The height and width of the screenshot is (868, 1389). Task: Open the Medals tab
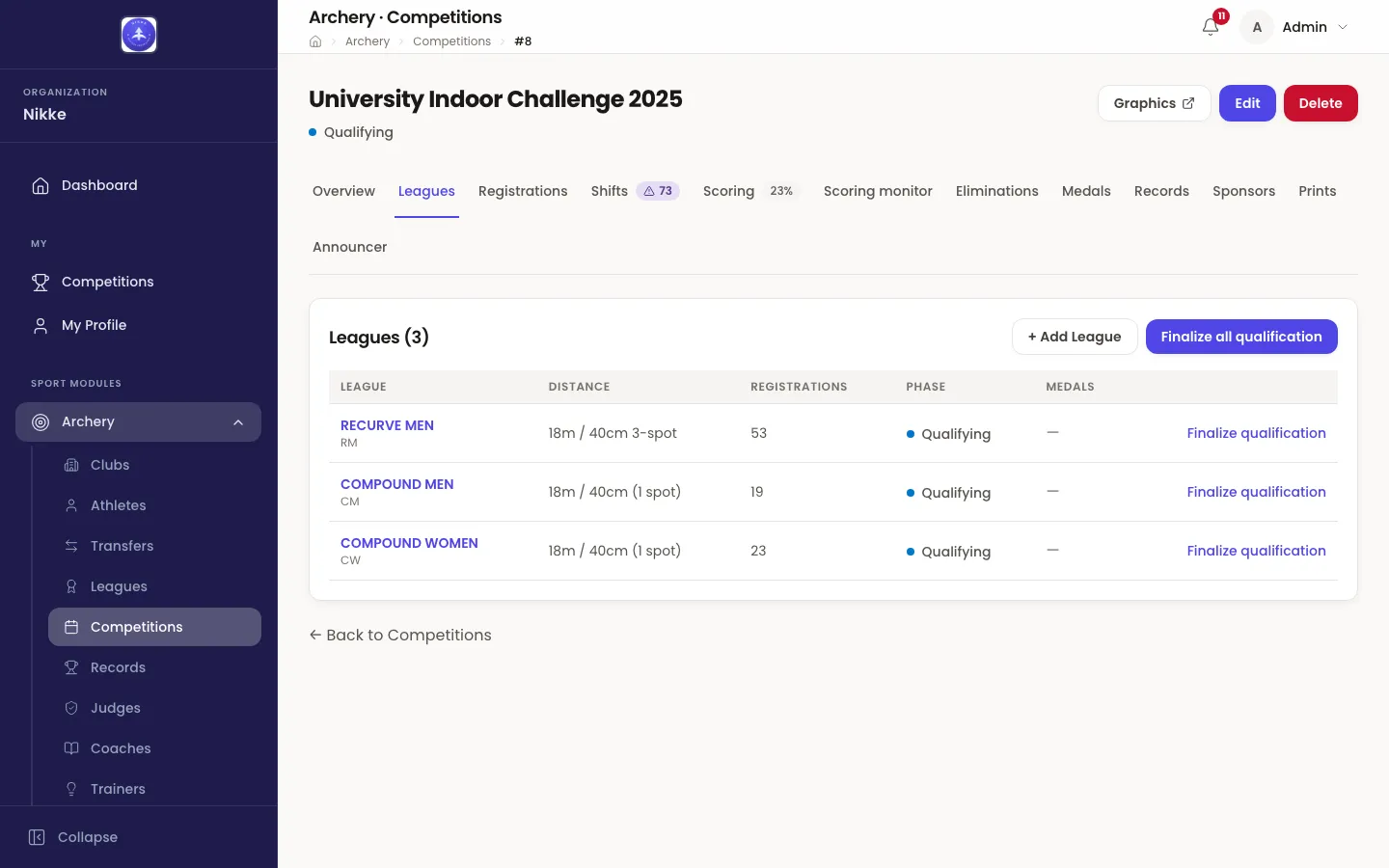point(1086,191)
